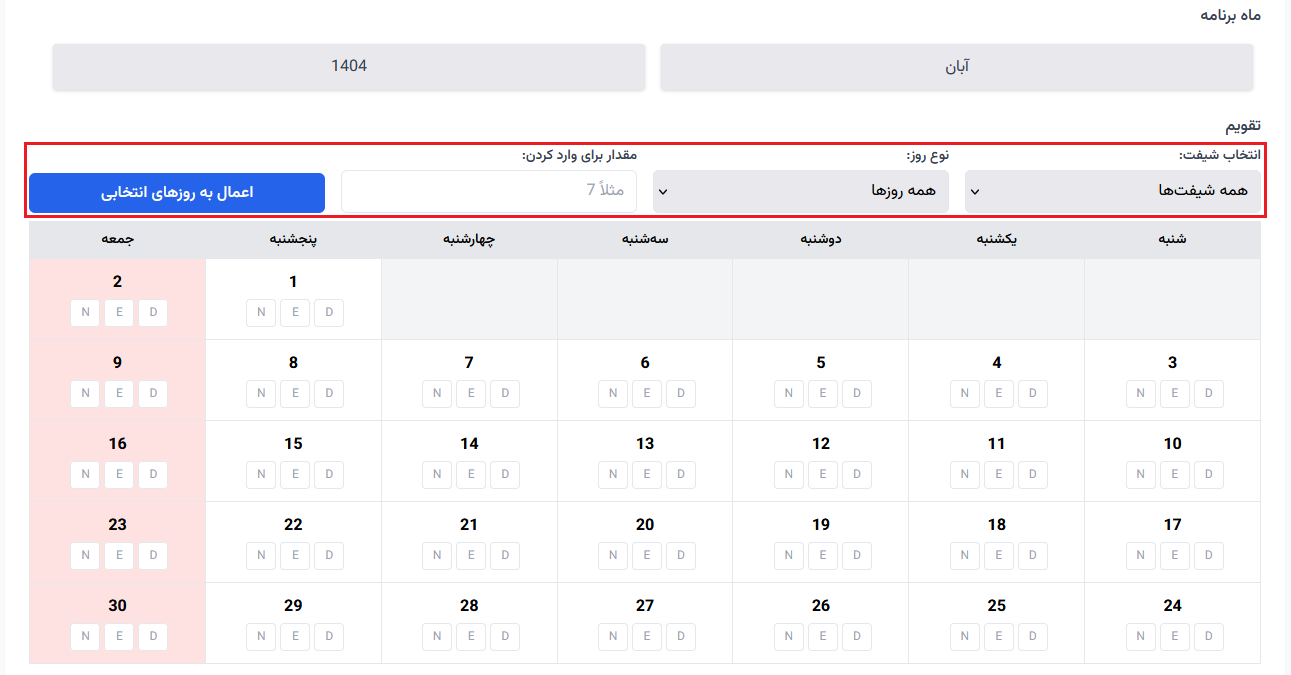Activate the D shift on day 3
The height and width of the screenshot is (675, 1291).
tap(1209, 393)
